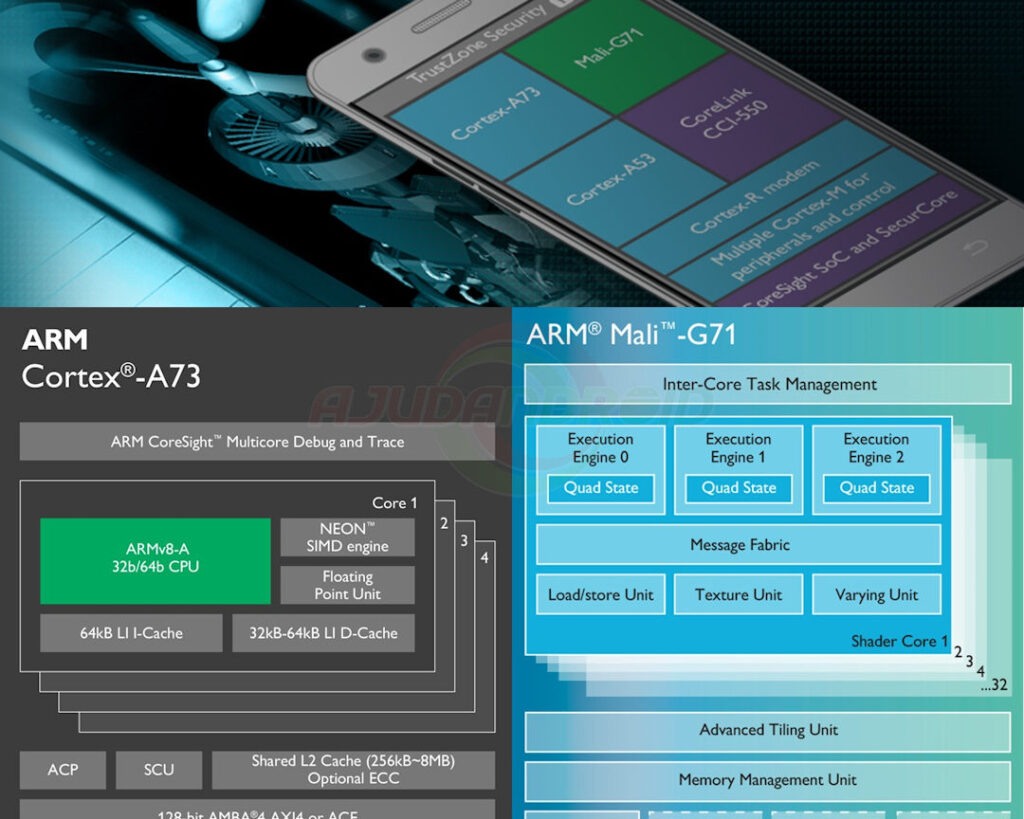Click the TrustZone Security label on the phone
The width and height of the screenshot is (1024, 819).
click(477, 44)
